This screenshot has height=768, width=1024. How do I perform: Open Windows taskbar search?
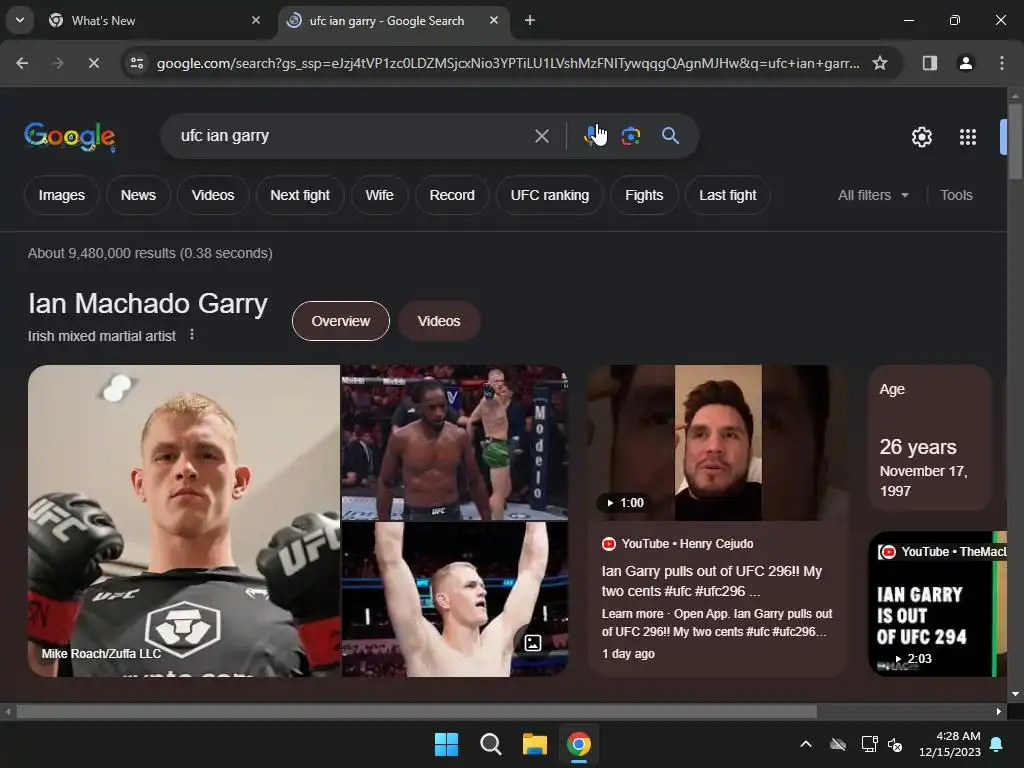(x=490, y=744)
